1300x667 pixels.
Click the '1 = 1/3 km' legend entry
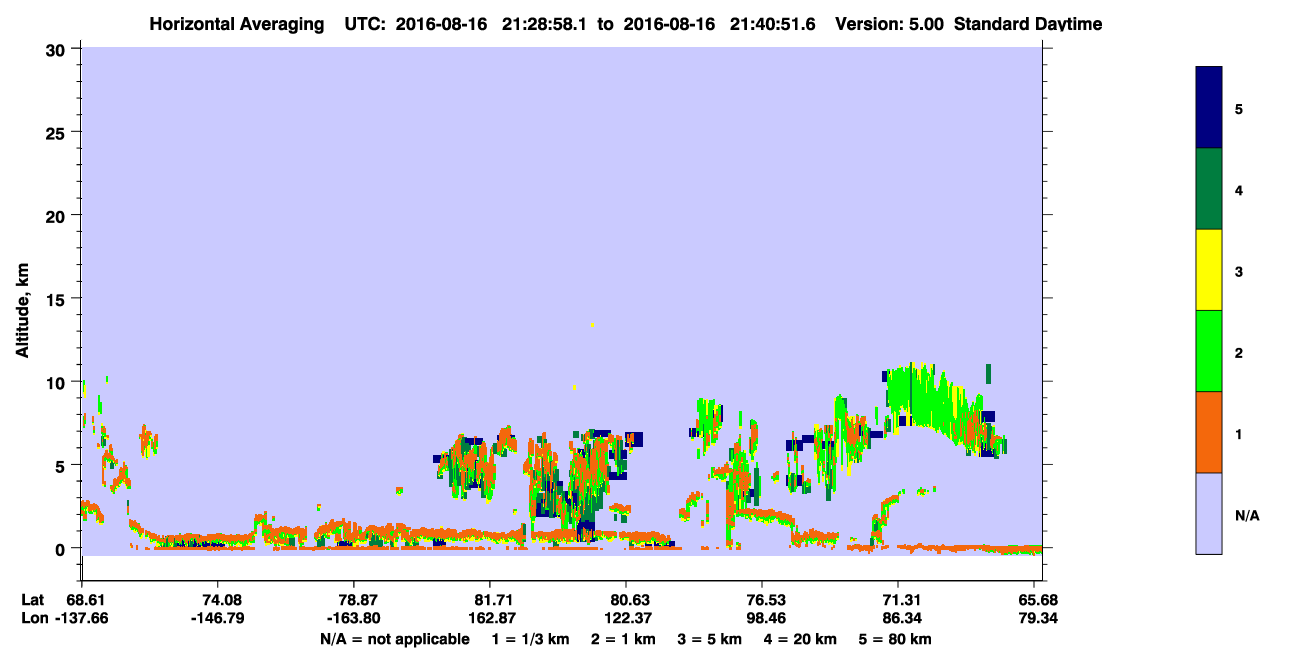click(x=529, y=639)
